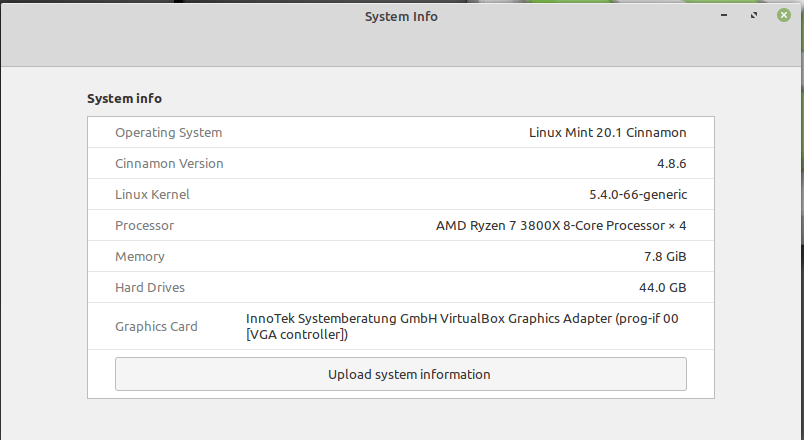Screen dimensions: 804x440
Task: Click the Linux Mint 20.1 Cinnamon value
Action: [608, 132]
